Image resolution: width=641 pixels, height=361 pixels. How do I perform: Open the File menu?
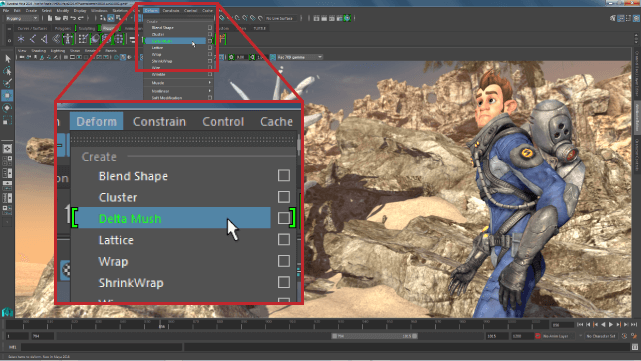coord(6,11)
